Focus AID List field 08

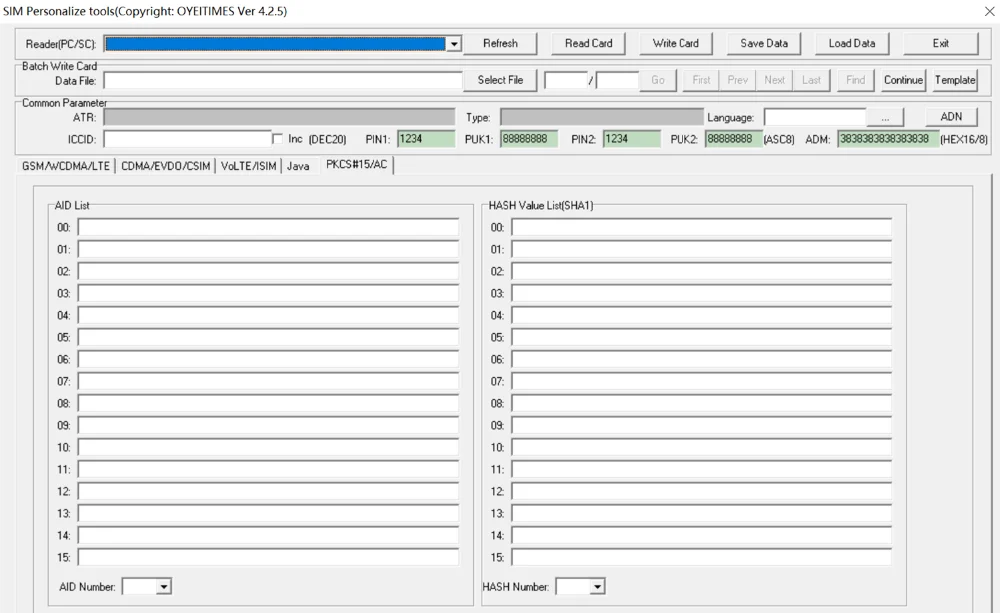(268, 404)
